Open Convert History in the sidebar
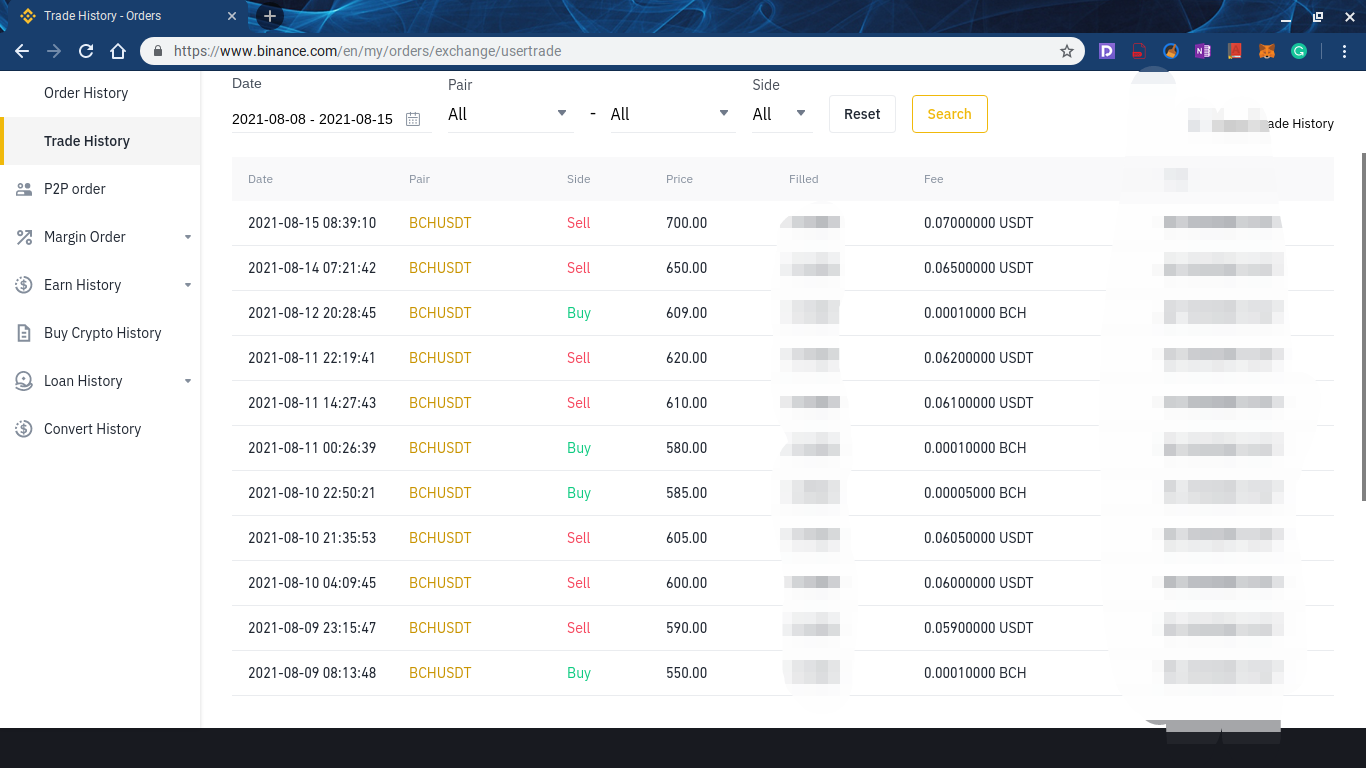The width and height of the screenshot is (1366, 768). (92, 429)
